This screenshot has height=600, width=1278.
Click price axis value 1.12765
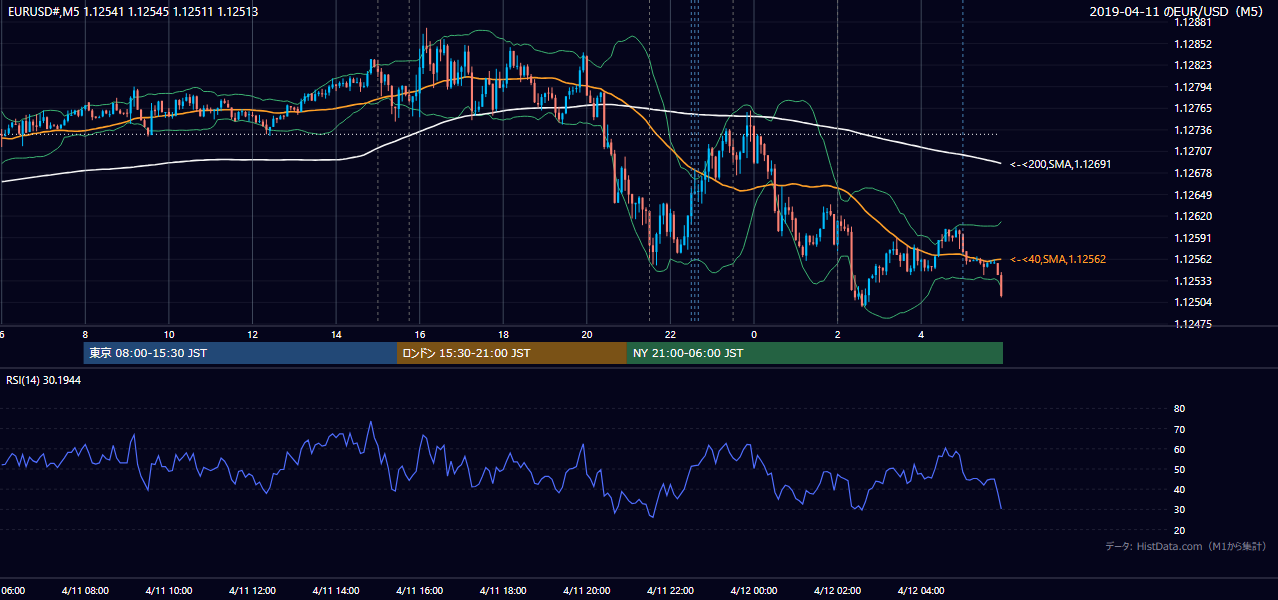click(x=1194, y=108)
